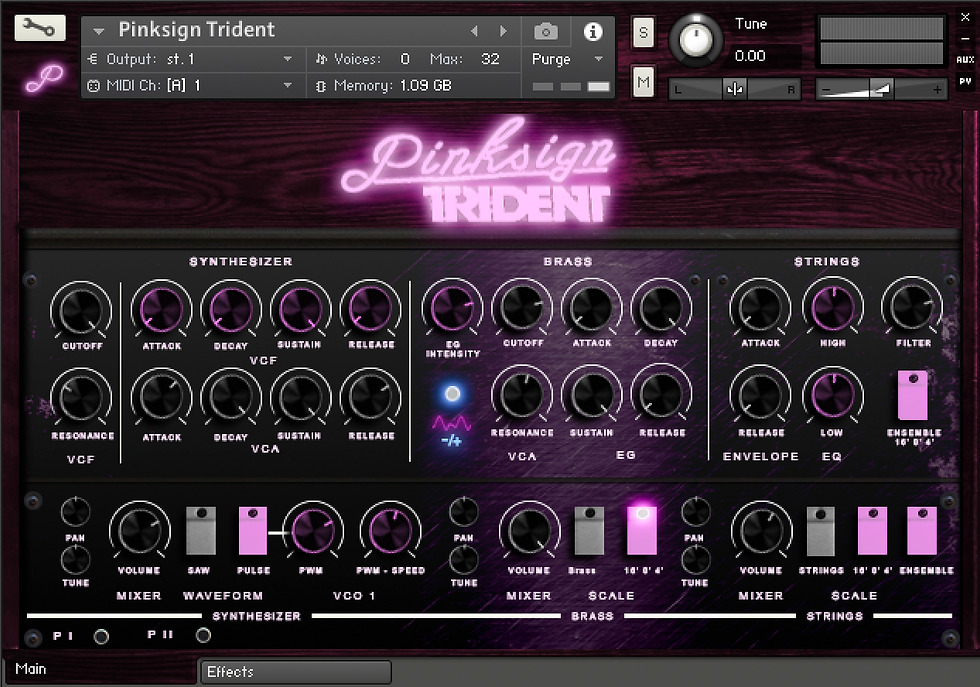980x687 pixels.
Task: Click the output routing icon
Action: click(x=93, y=59)
